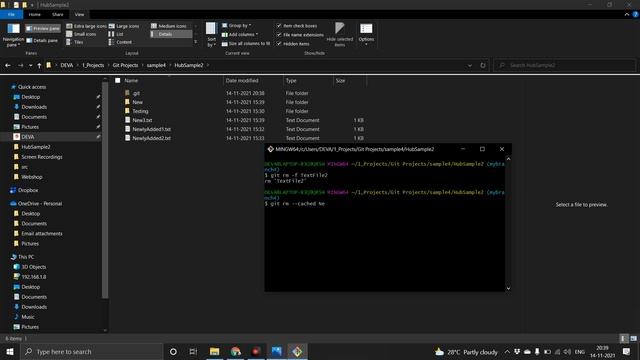Switch to the View ribbon tab
Image resolution: width=640 pixels, height=360 pixels.
[79, 14]
